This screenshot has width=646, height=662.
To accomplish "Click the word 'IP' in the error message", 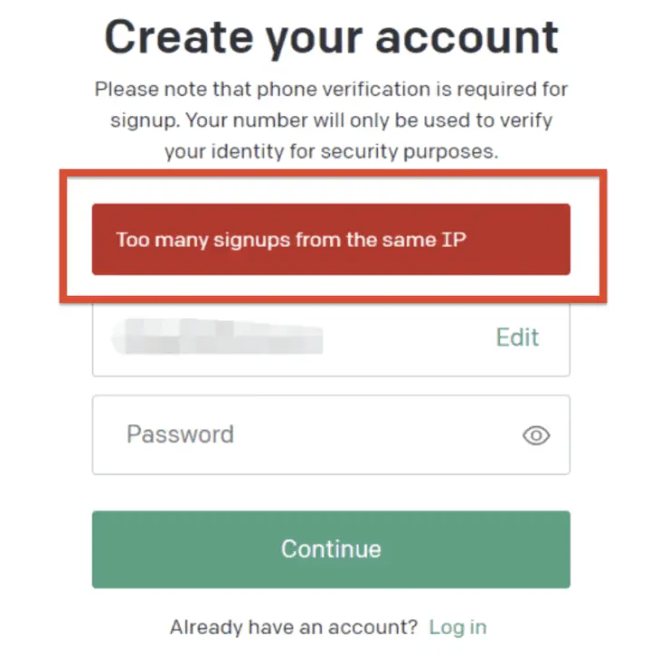I will click(x=453, y=240).
